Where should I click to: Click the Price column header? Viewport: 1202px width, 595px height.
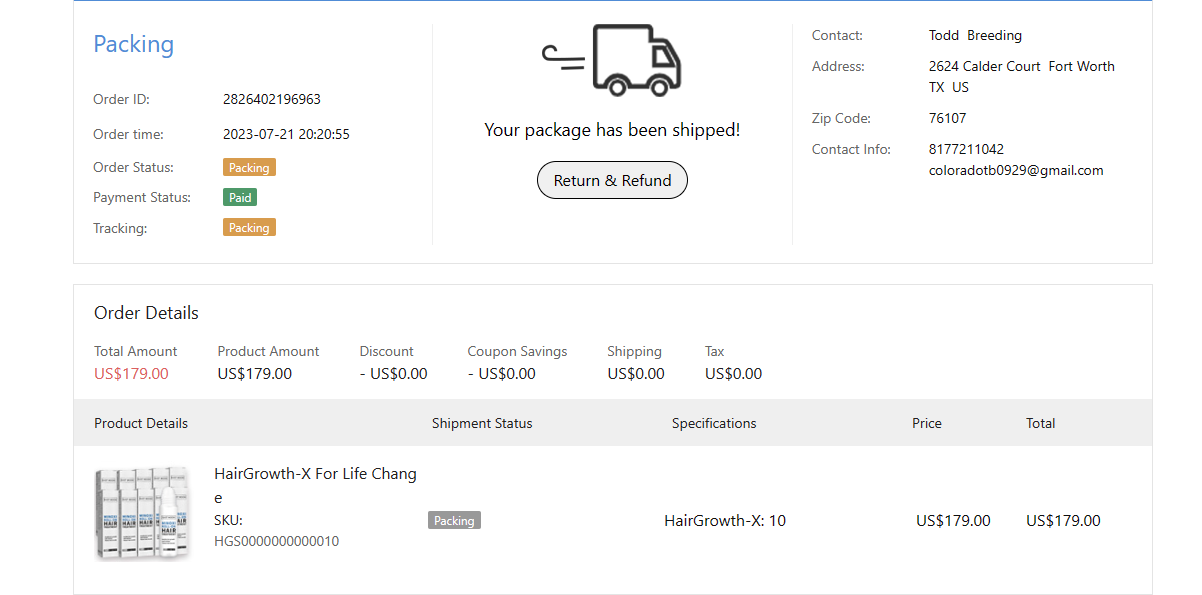click(x=927, y=423)
